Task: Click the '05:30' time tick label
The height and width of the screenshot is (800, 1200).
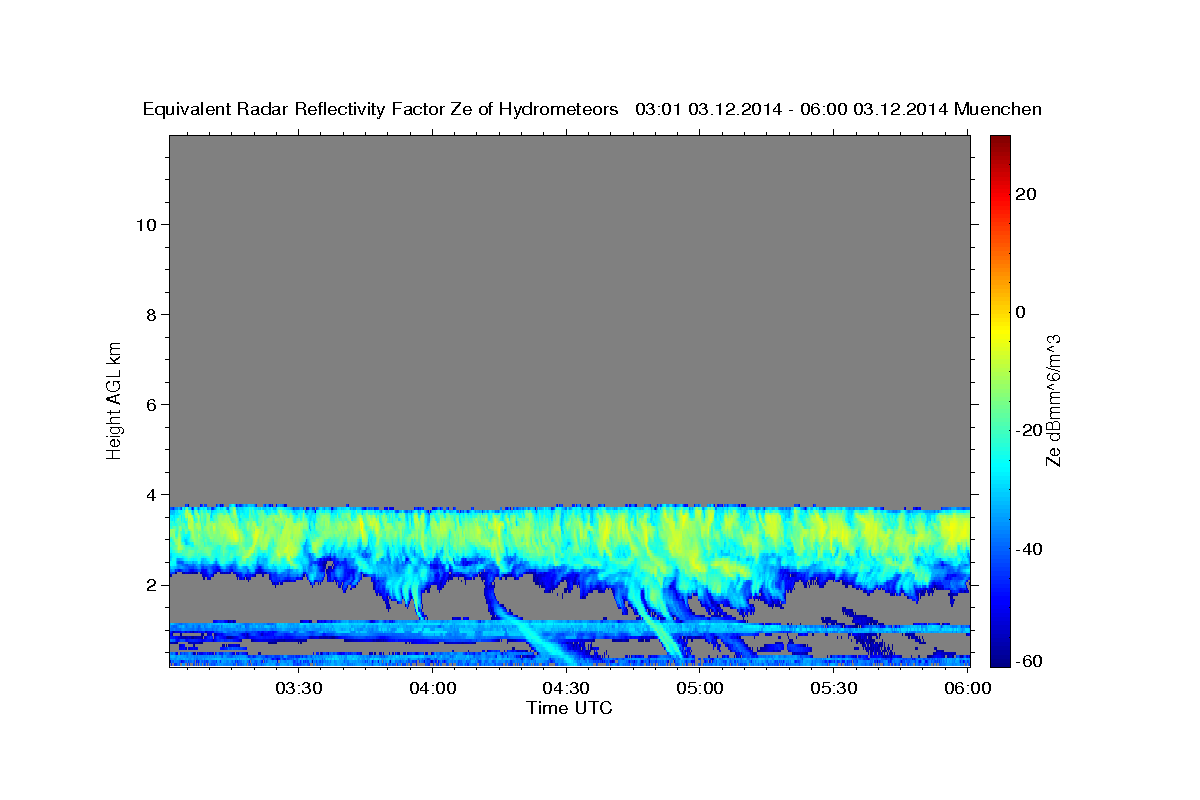Action: click(x=834, y=688)
